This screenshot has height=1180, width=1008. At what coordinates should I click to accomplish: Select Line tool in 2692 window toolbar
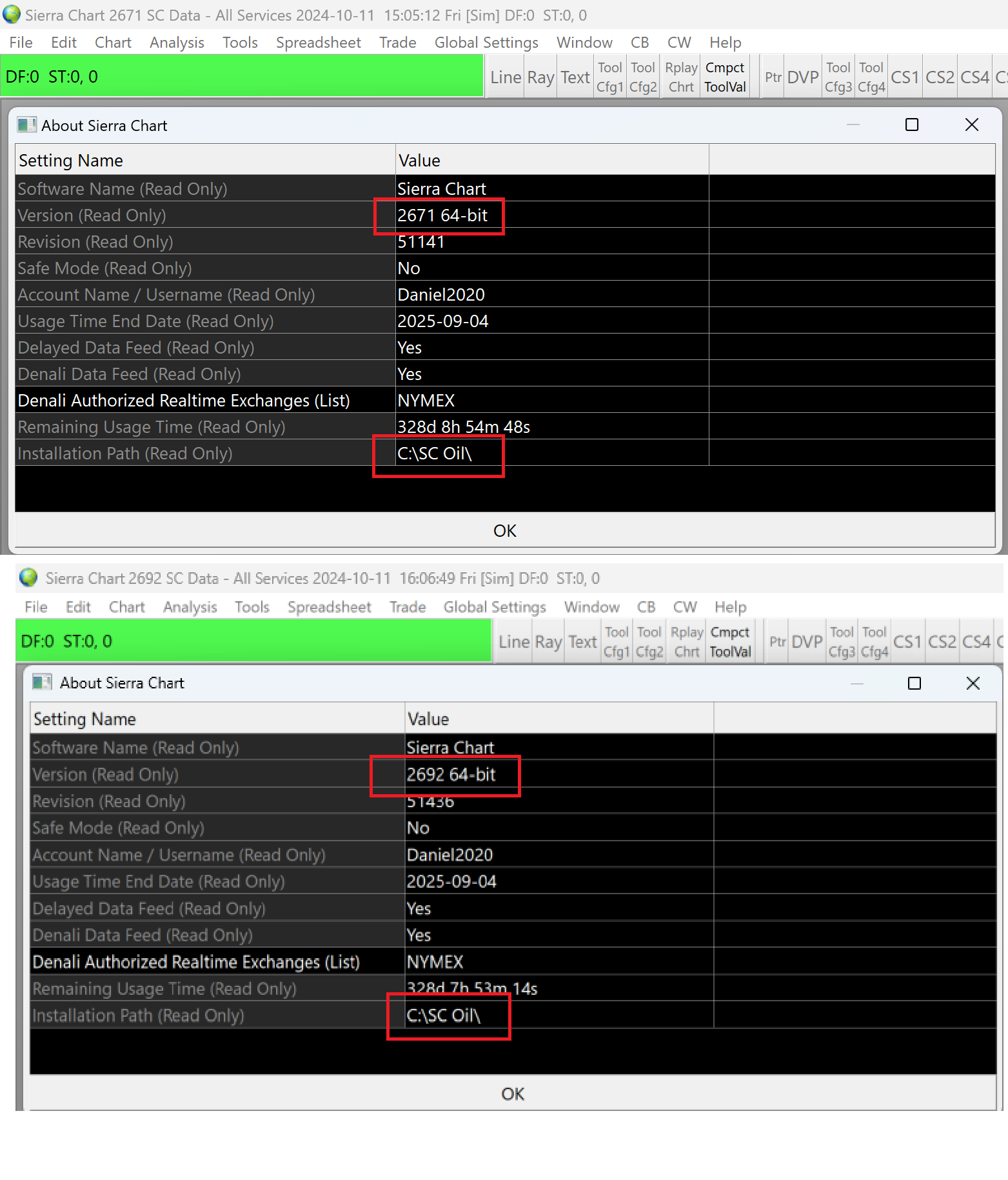pyautogui.click(x=514, y=642)
